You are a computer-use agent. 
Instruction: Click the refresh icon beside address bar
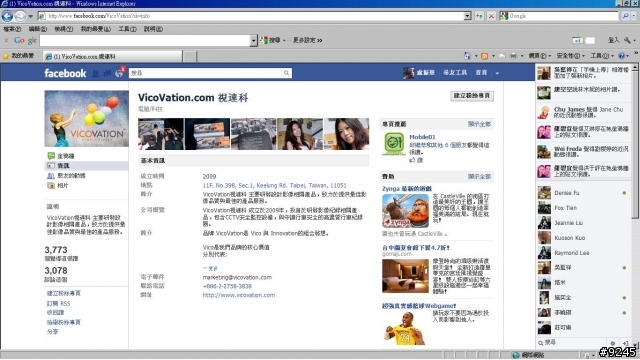[x=479, y=16]
